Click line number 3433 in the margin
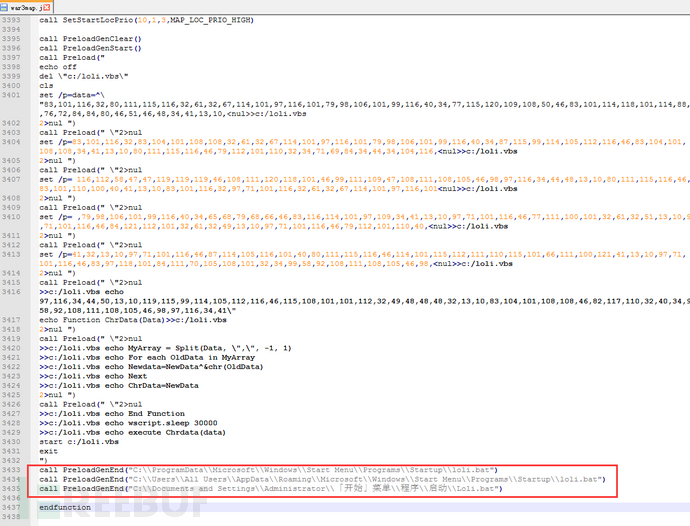This screenshot has height=526, width=690. pyautogui.click(x=11, y=470)
